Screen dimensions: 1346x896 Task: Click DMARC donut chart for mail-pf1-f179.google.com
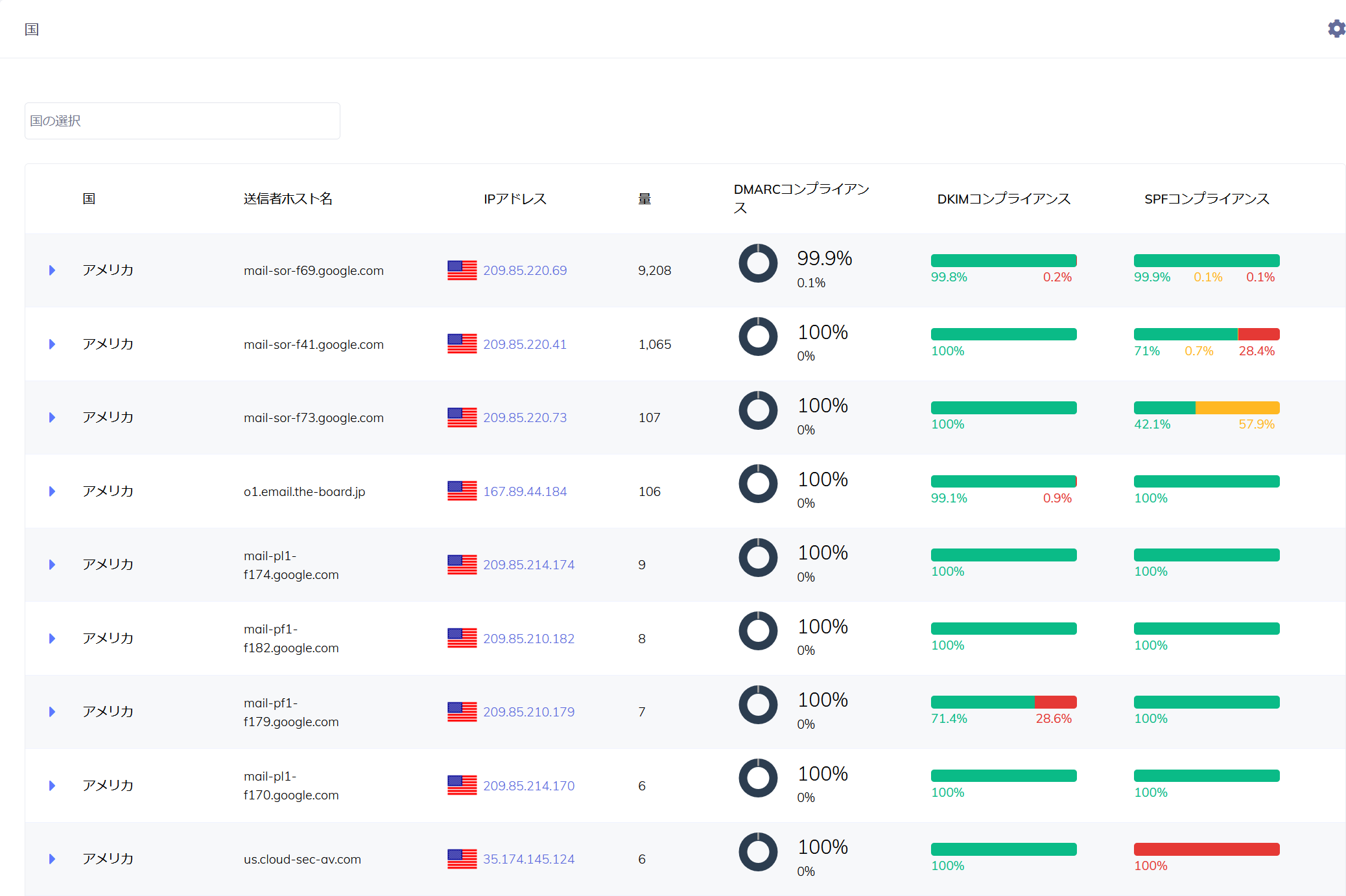758,705
